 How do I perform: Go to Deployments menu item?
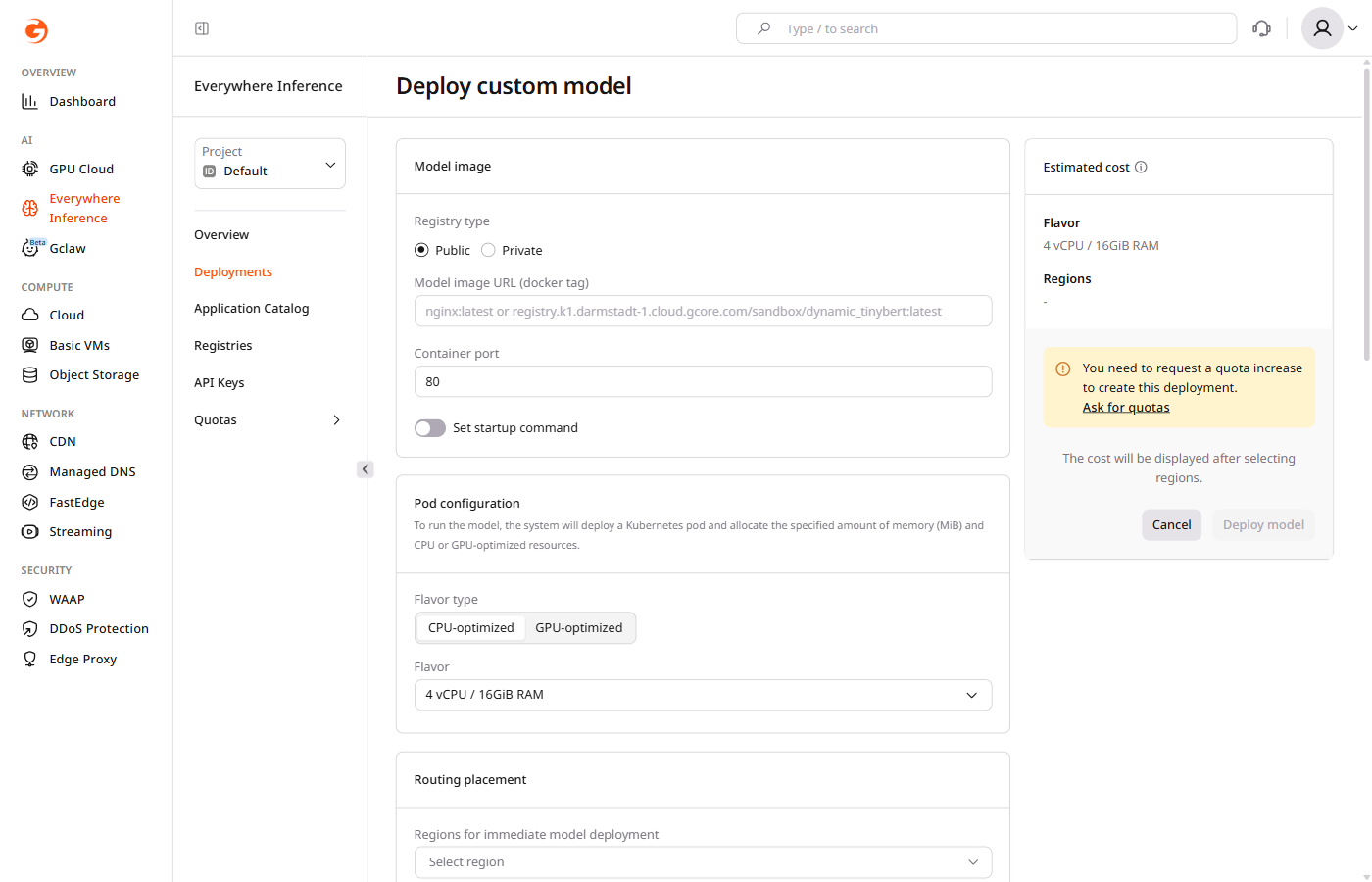[233, 272]
